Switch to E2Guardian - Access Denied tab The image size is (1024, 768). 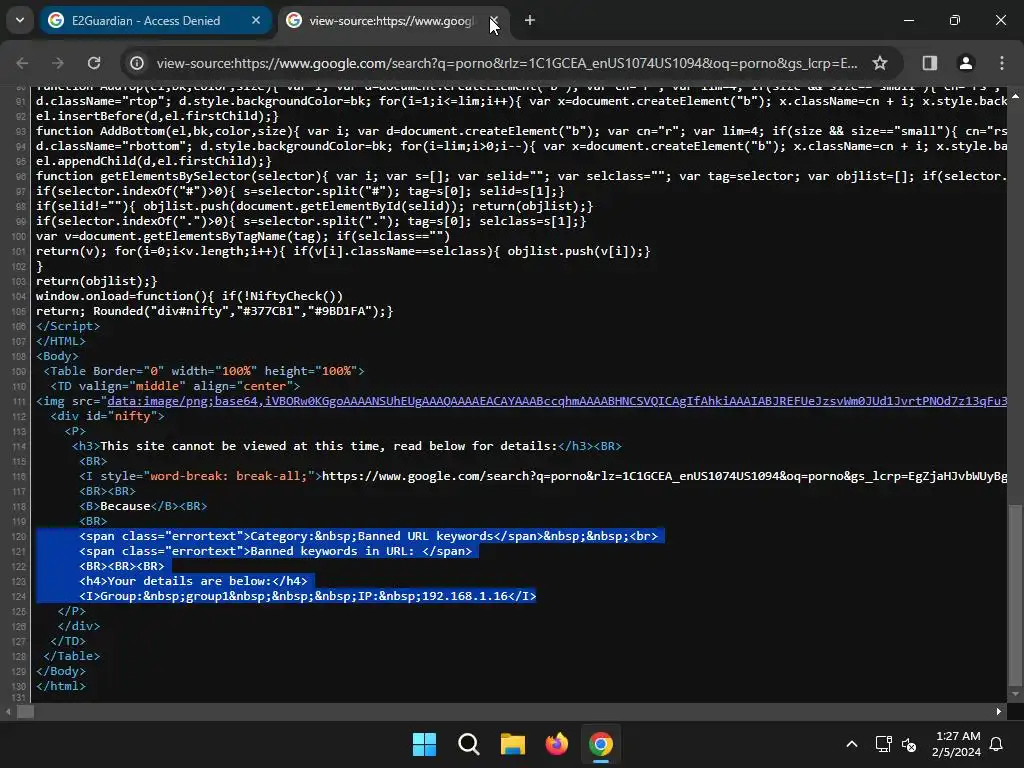click(155, 21)
